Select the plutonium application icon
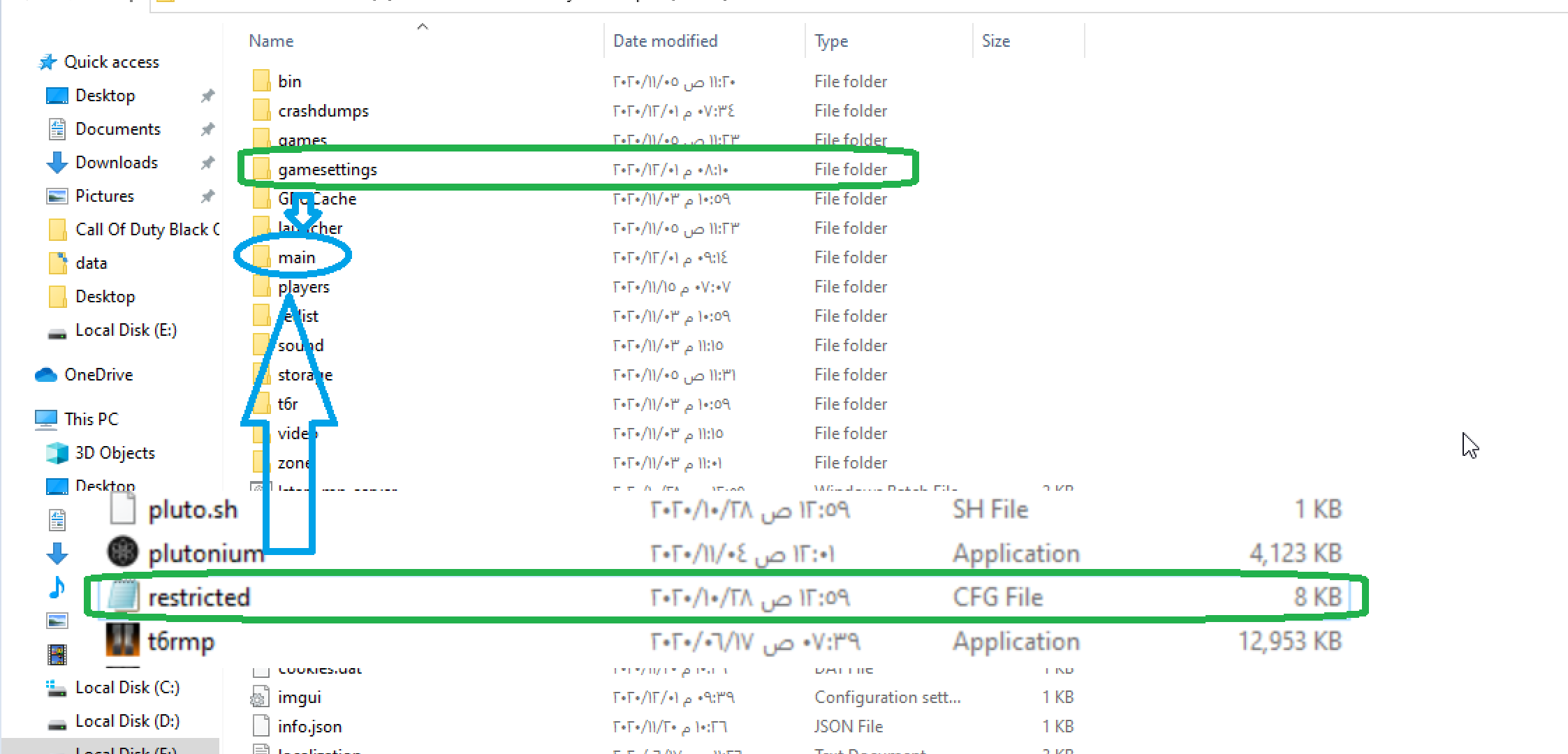This screenshot has width=1568, height=754. click(x=123, y=552)
